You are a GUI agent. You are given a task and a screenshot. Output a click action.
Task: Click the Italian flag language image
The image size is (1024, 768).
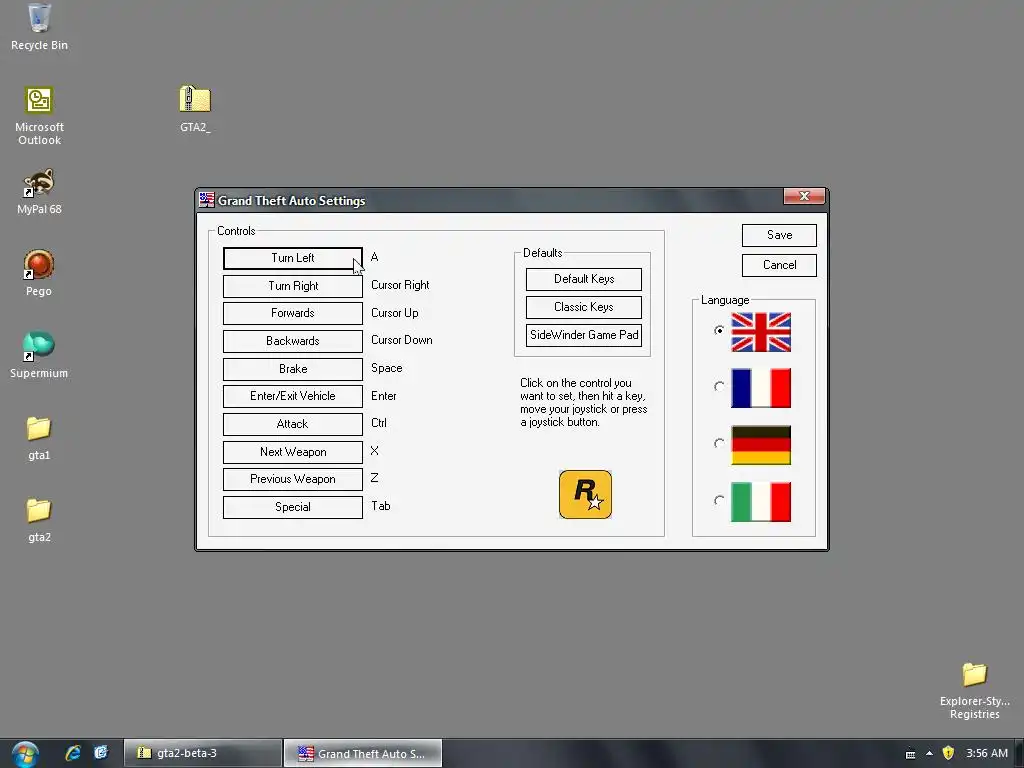click(761, 502)
